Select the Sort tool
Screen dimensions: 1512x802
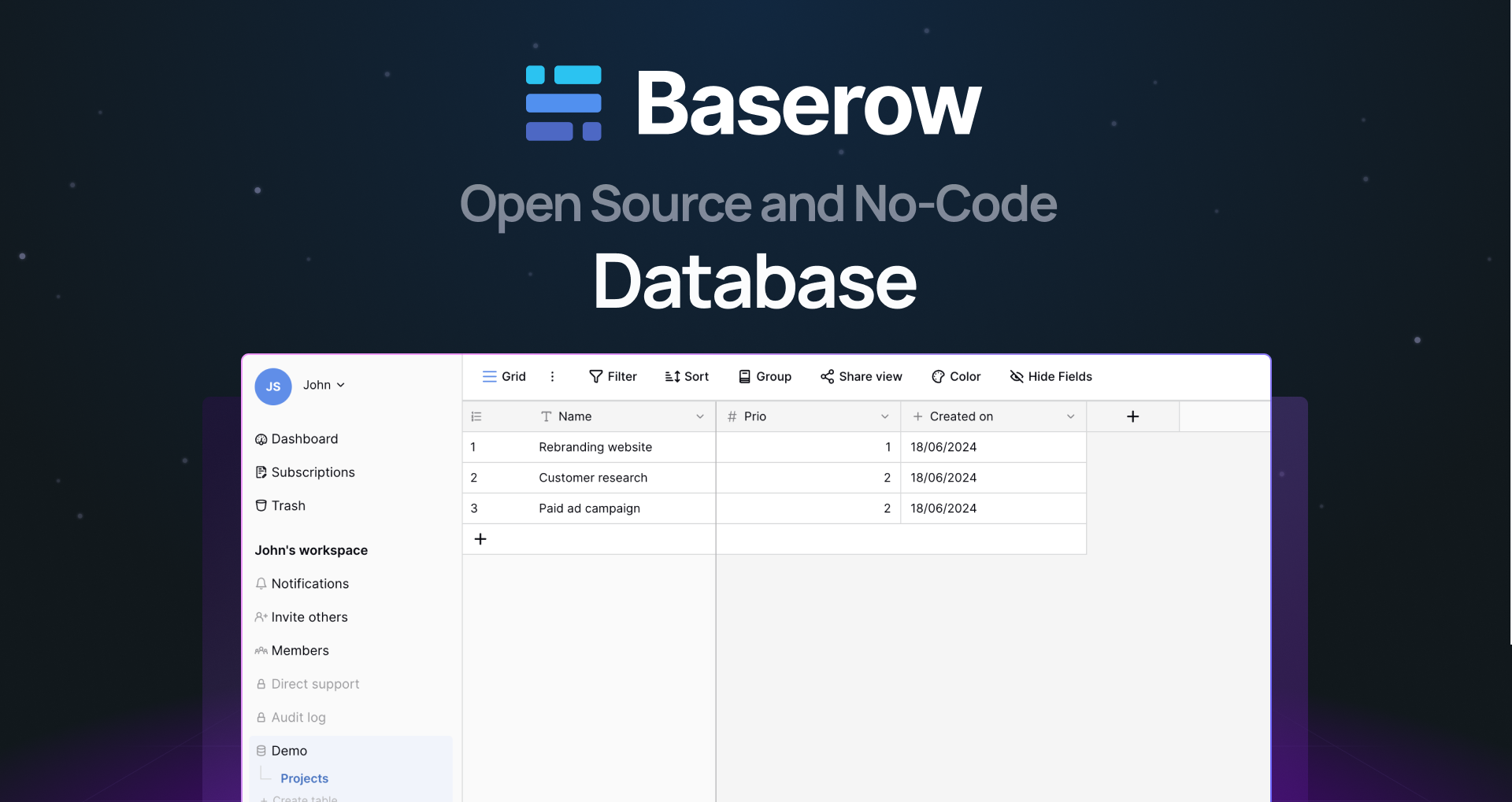(686, 376)
